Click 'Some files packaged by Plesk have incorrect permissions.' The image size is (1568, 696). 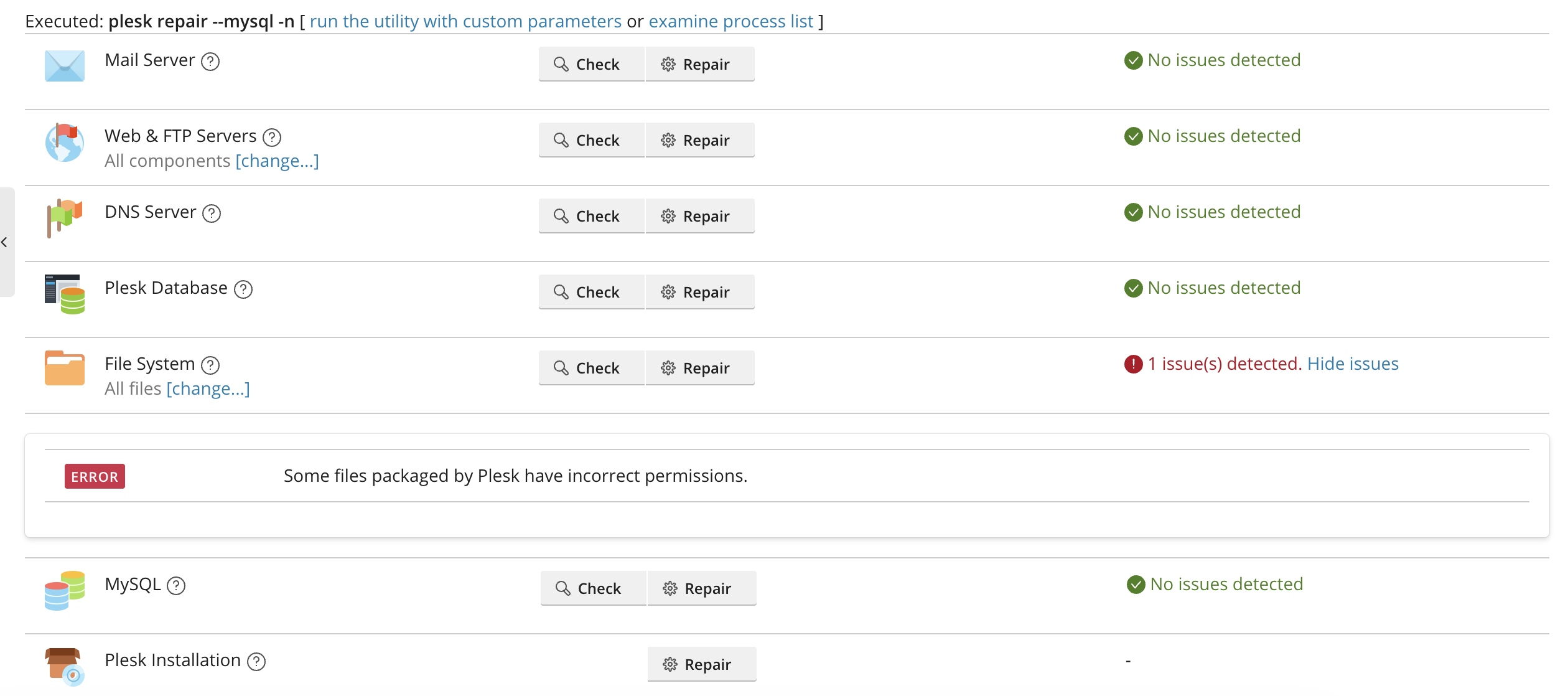pyautogui.click(x=515, y=476)
